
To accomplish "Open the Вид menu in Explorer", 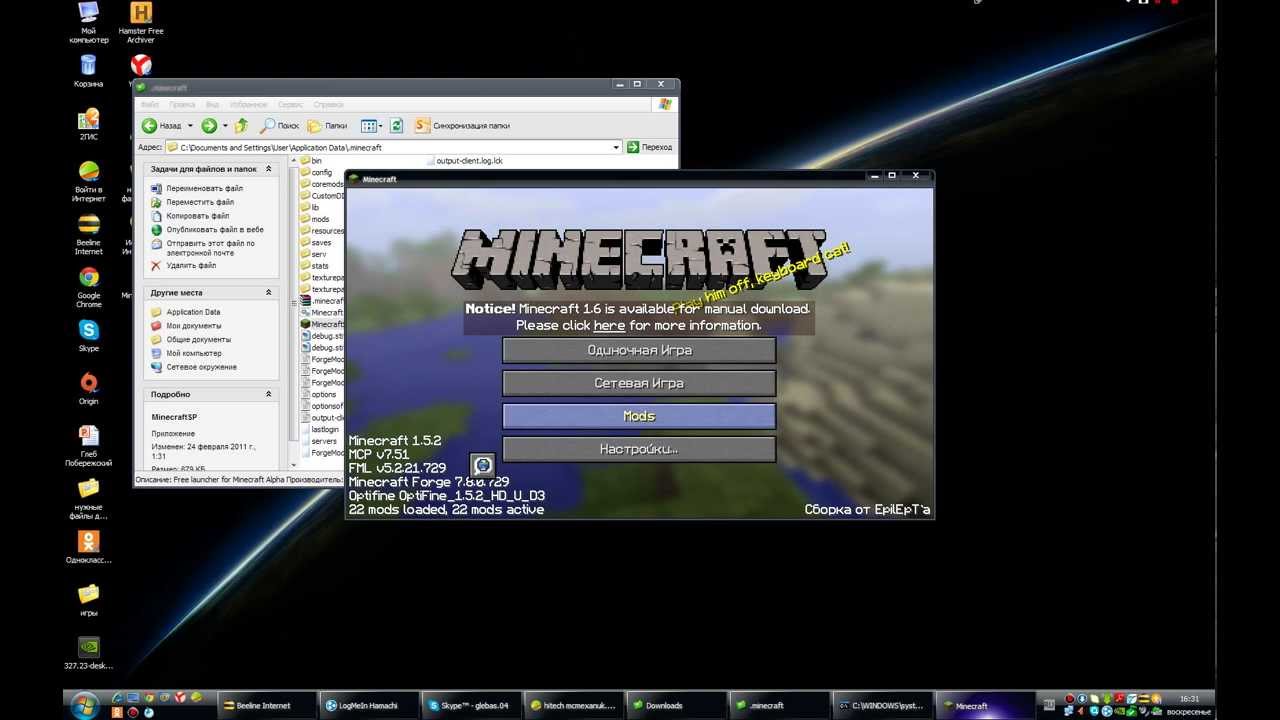I will click(x=212, y=104).
